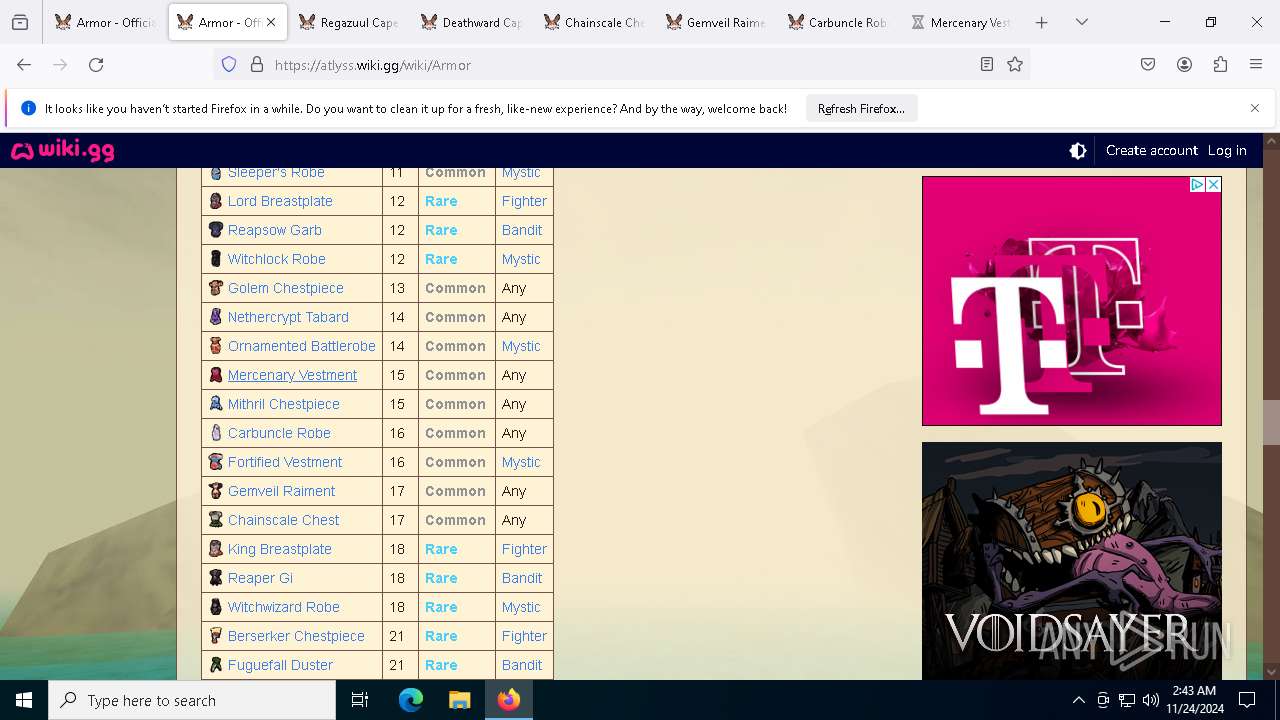Image resolution: width=1280 pixels, height=720 pixels.
Task: Open Mithril Chestpiece link
Action: [x=284, y=404]
